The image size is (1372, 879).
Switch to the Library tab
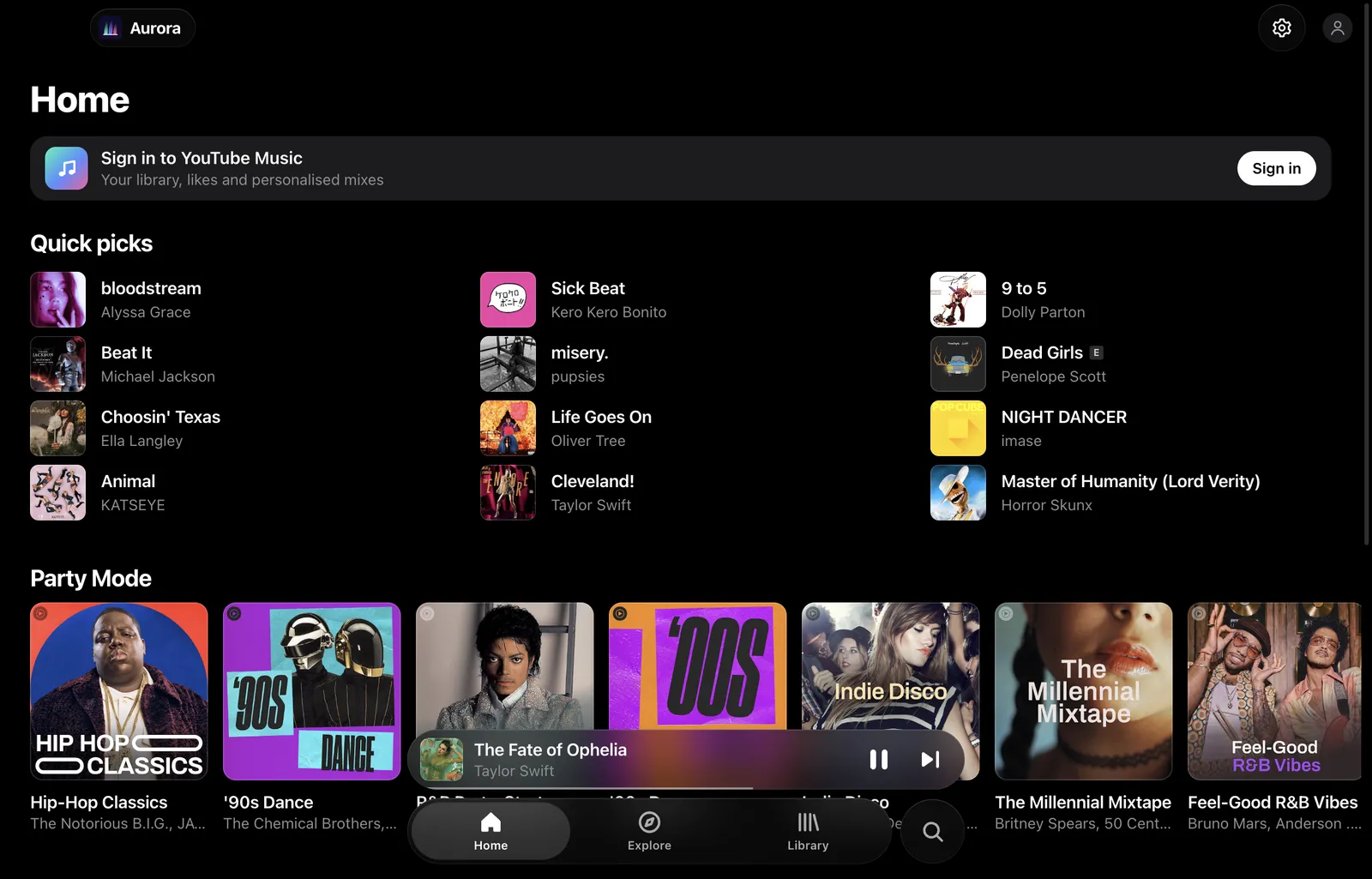808,832
